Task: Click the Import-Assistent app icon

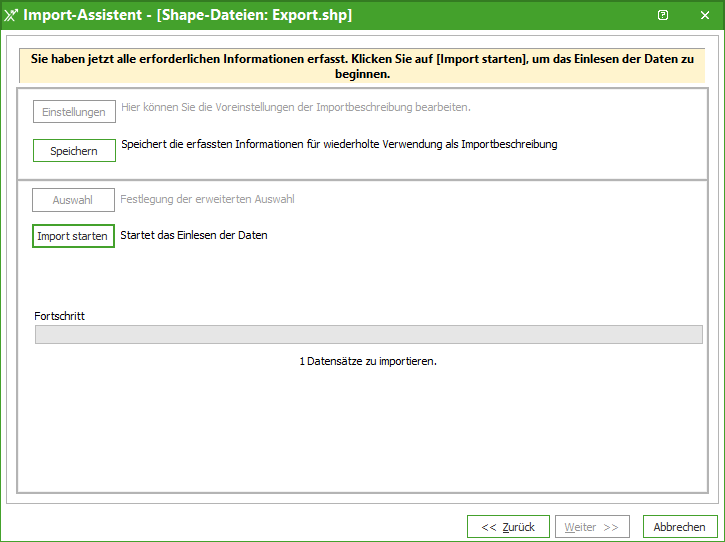Action: 10,15
